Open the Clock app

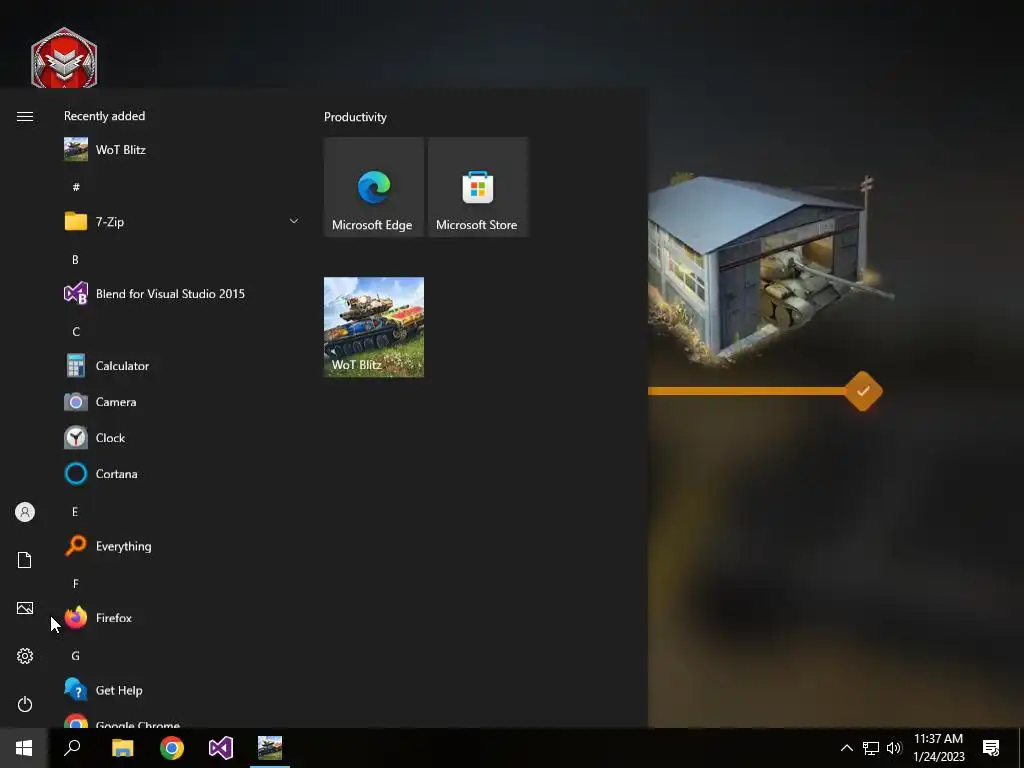click(x=180, y=438)
